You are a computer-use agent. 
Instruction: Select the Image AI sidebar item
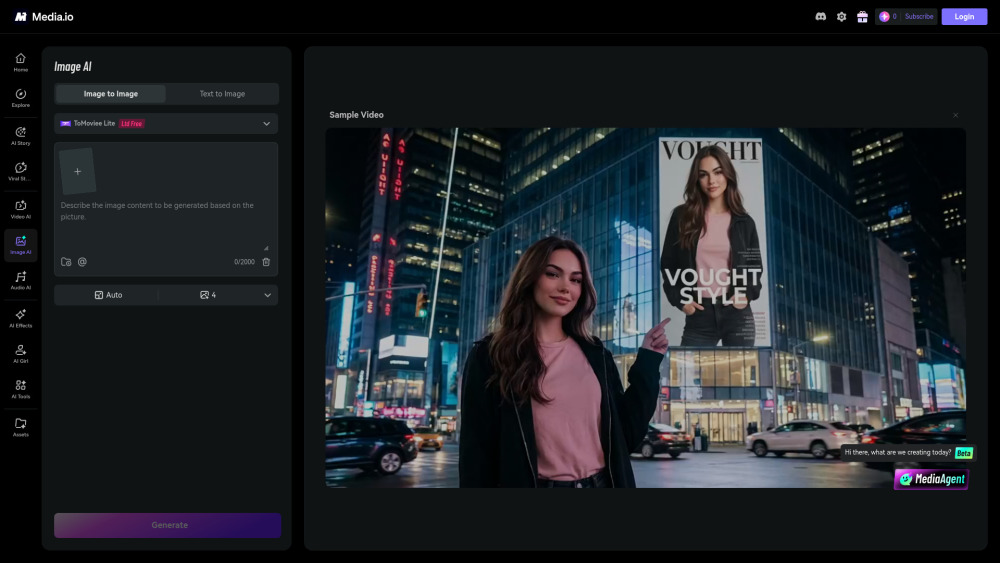[x=20, y=245]
